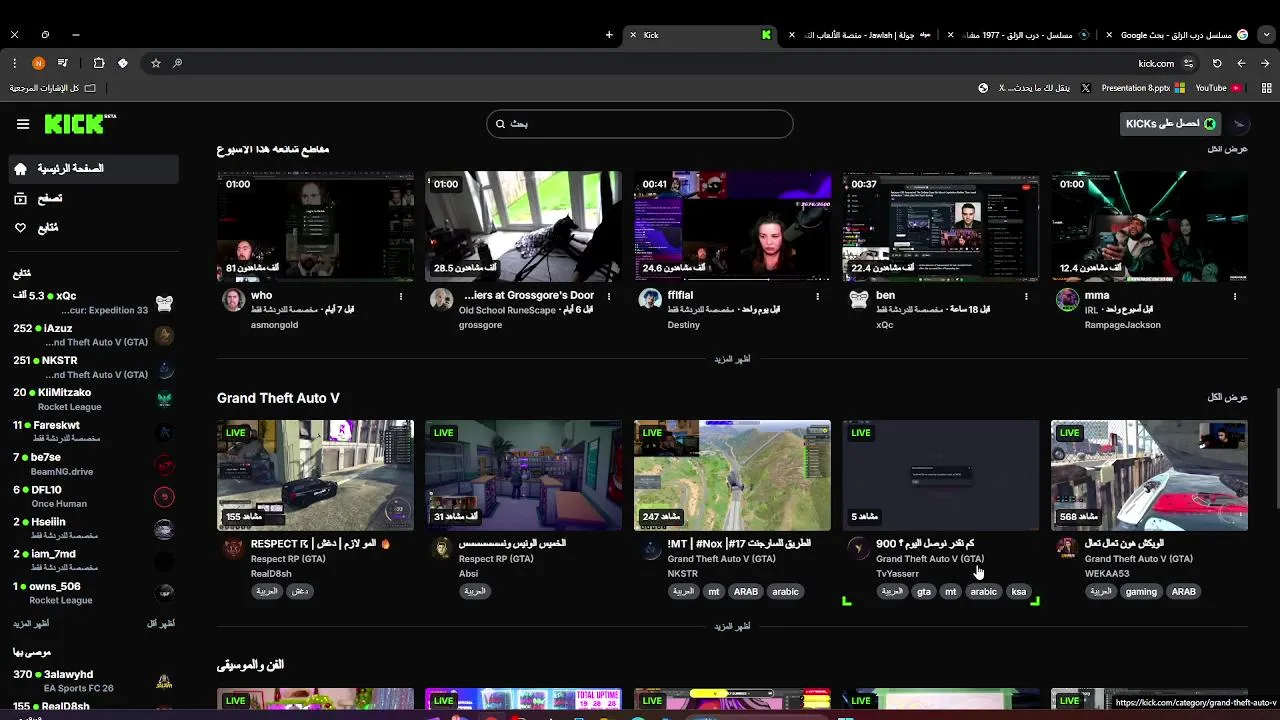The image size is (1280, 720).
Task: Open YouTube bookmark in bookmarks bar
Action: coord(1218,88)
